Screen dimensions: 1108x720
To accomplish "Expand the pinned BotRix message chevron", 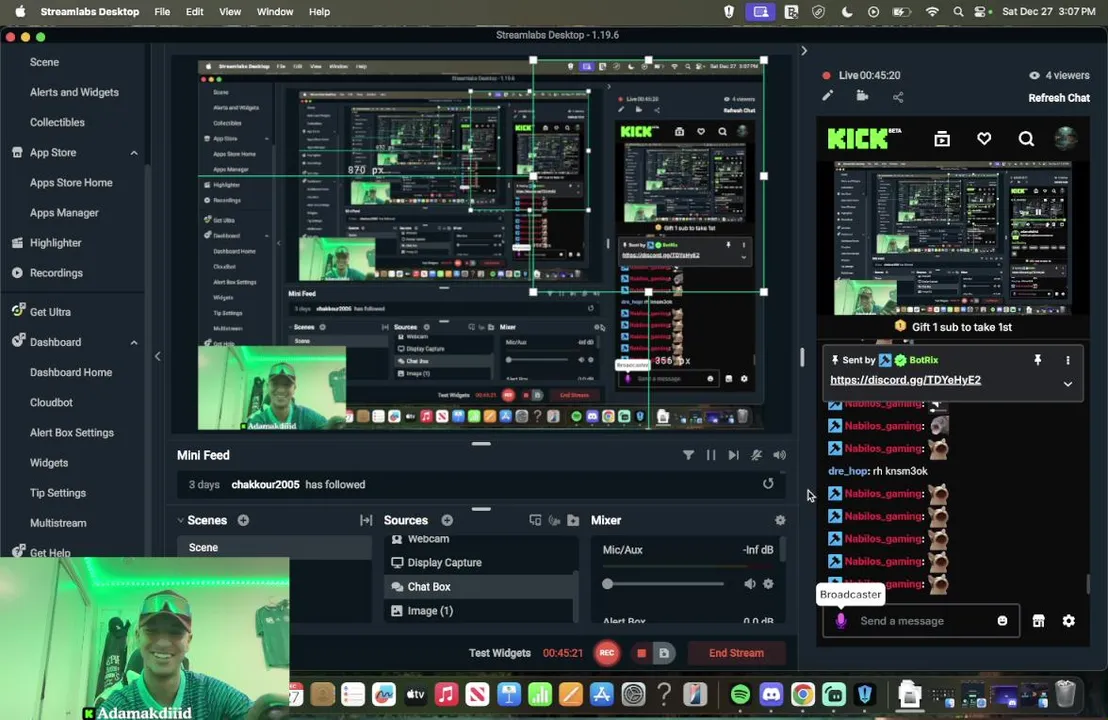I will [x=1068, y=384].
